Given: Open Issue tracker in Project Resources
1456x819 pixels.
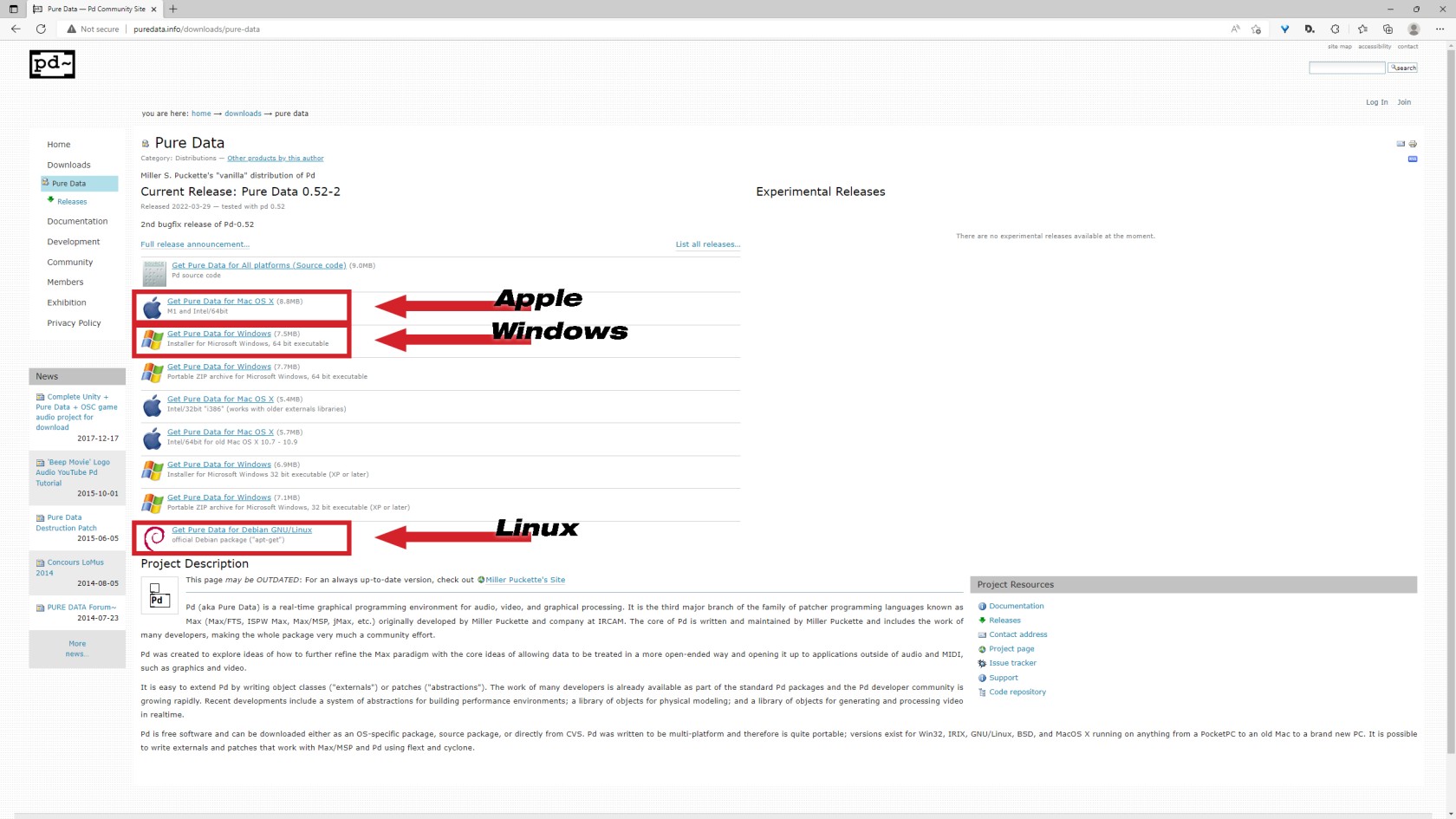Looking at the screenshot, I should pyautogui.click(x=1012, y=663).
